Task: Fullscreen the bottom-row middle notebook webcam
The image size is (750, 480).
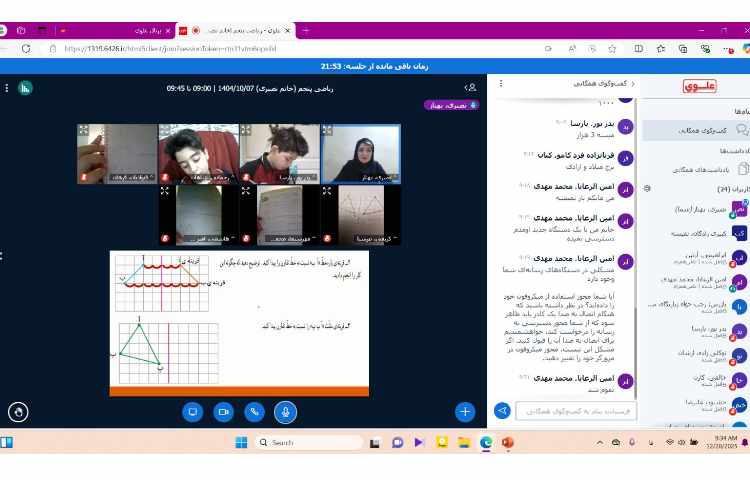Action: click(x=246, y=191)
